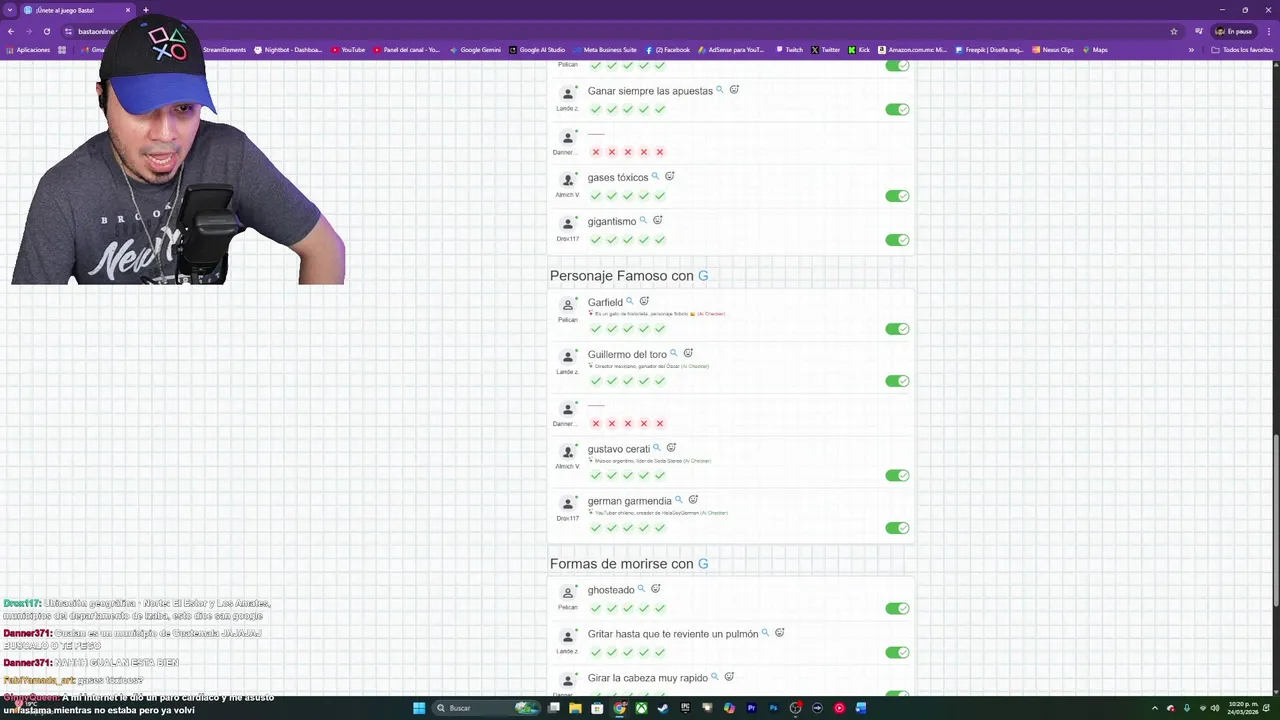Open a new browser tab
Screen dimensions: 1280x720
pos(146,10)
